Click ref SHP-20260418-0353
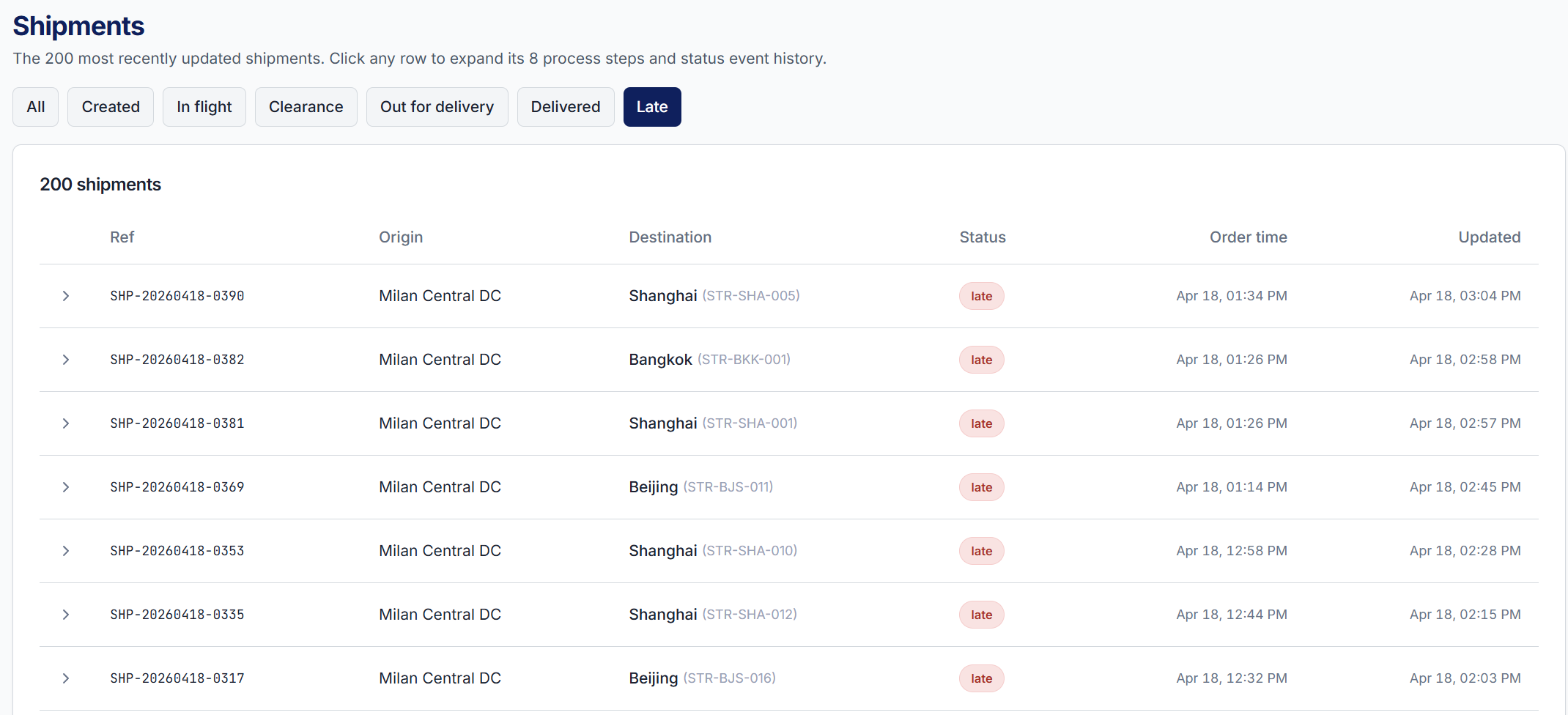 coord(177,551)
